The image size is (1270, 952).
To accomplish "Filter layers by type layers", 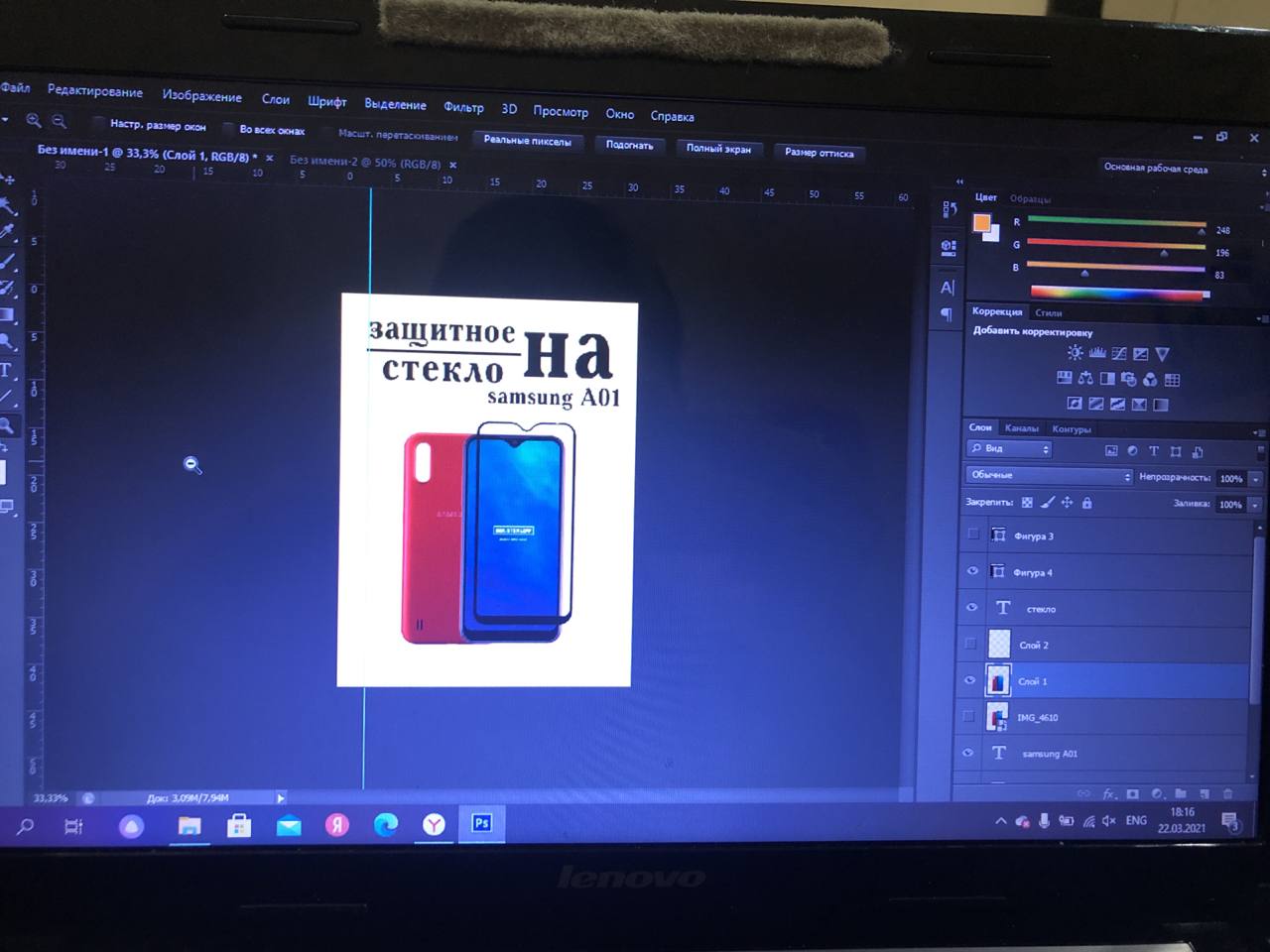I will coord(1154,451).
